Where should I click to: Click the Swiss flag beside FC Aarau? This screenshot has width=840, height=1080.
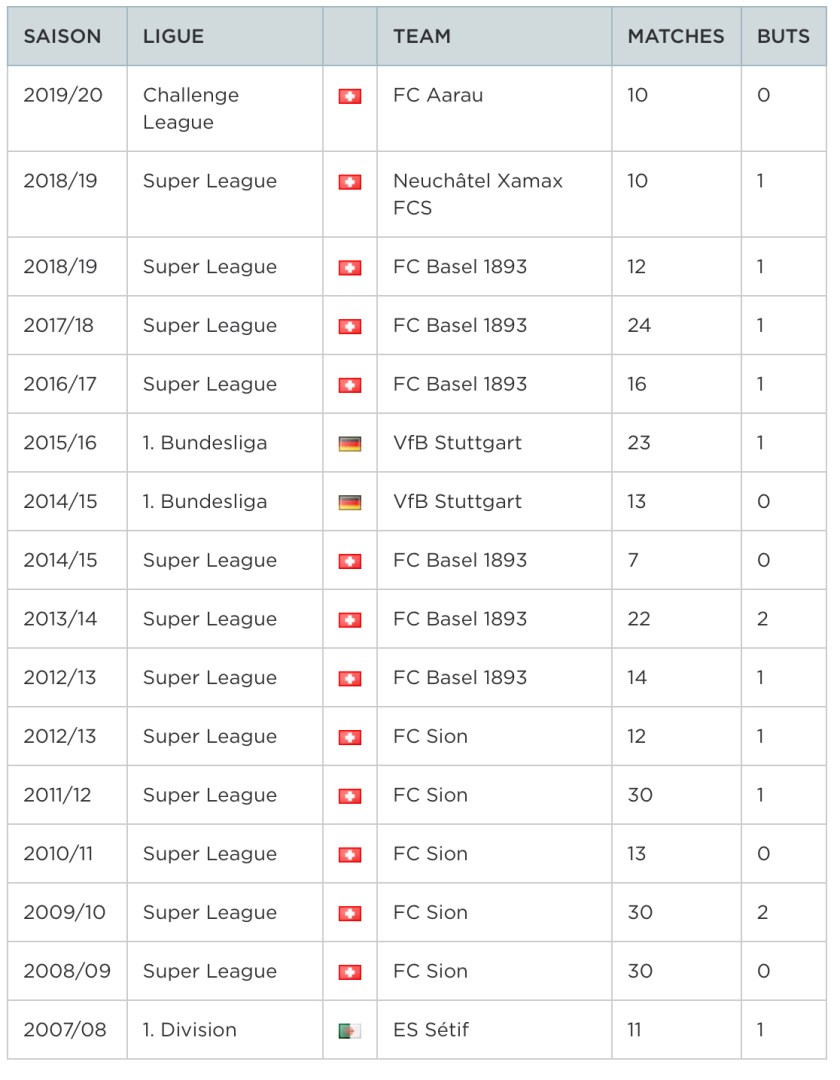pyautogui.click(x=350, y=97)
